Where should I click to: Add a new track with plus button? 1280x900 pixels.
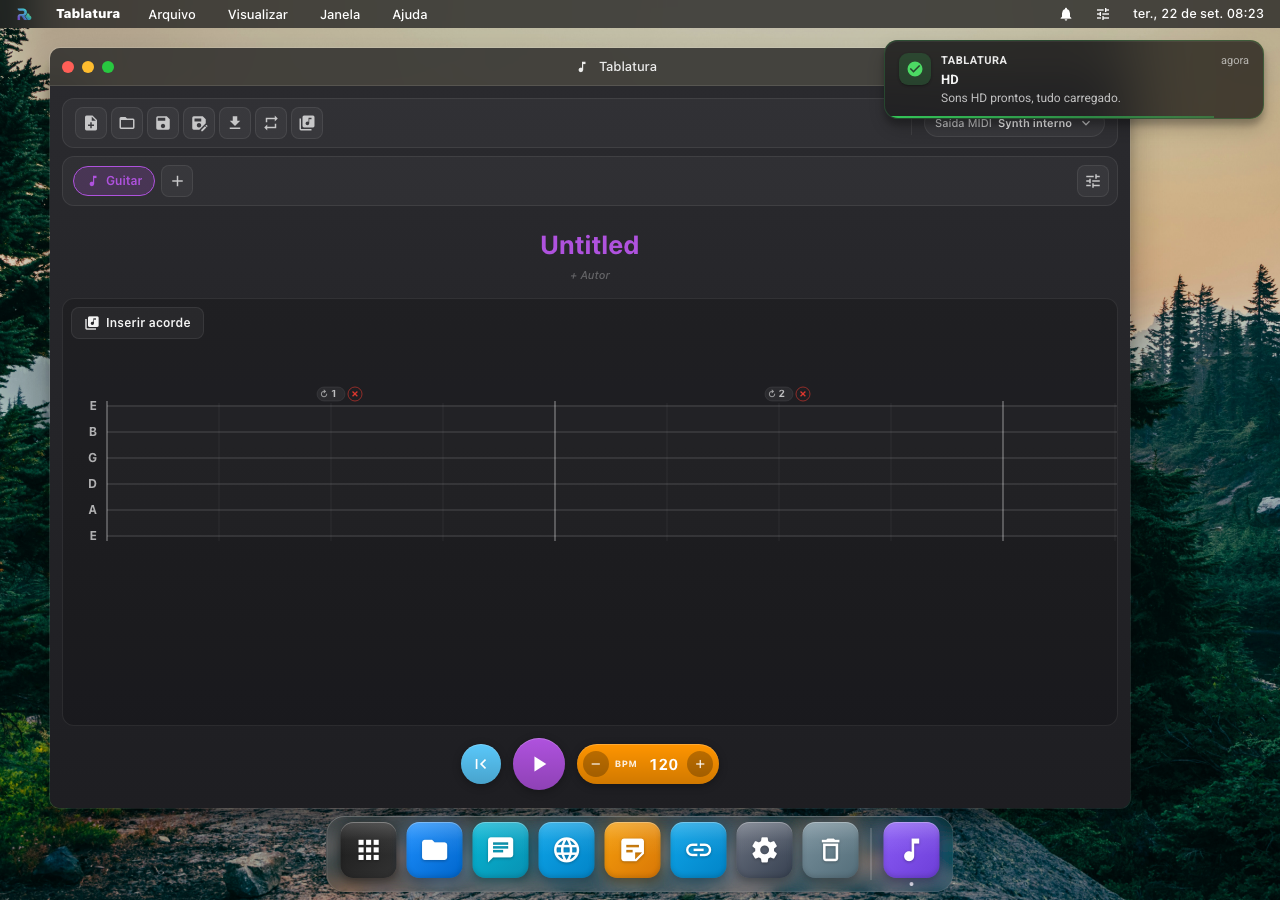(x=177, y=181)
